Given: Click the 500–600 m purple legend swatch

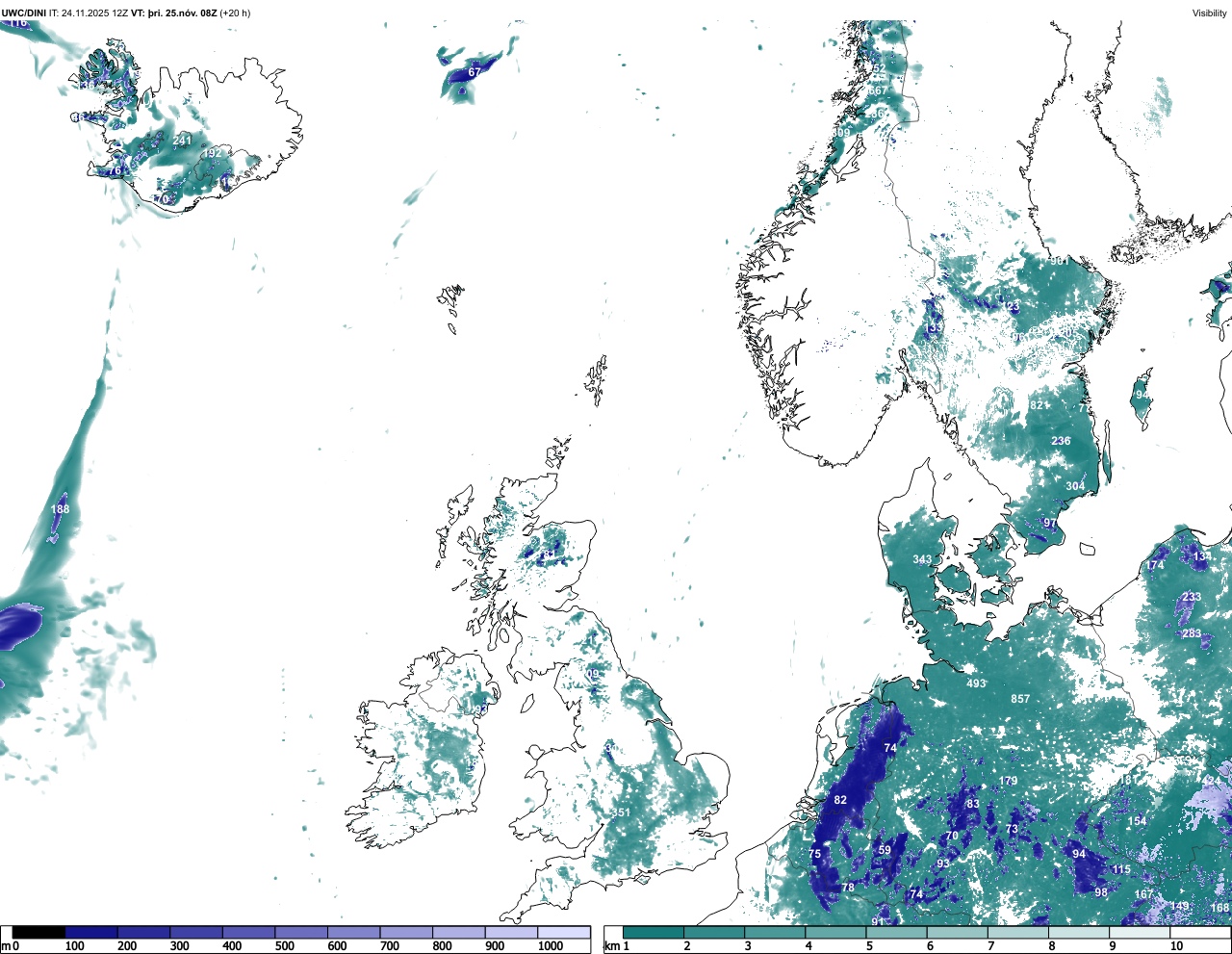Looking at the screenshot, I should coord(301,932).
